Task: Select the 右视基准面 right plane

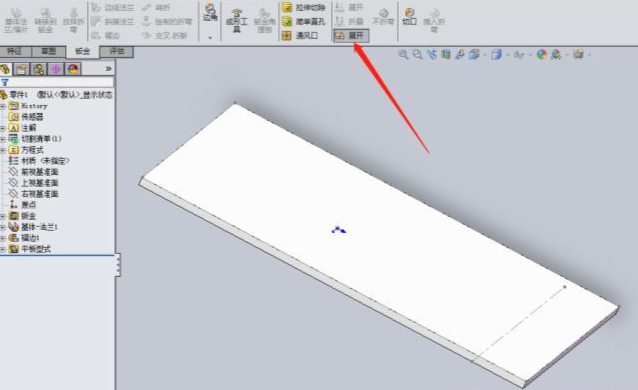Action: click(34, 194)
